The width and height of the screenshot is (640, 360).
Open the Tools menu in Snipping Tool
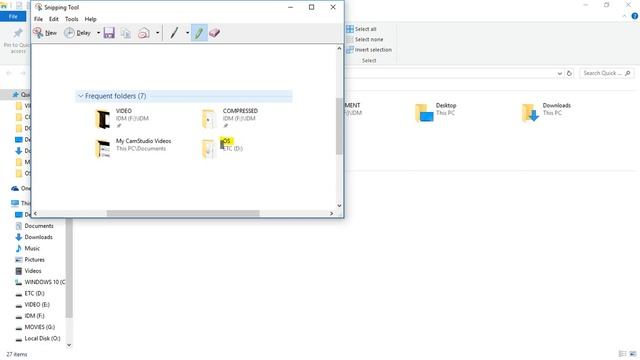(71, 19)
